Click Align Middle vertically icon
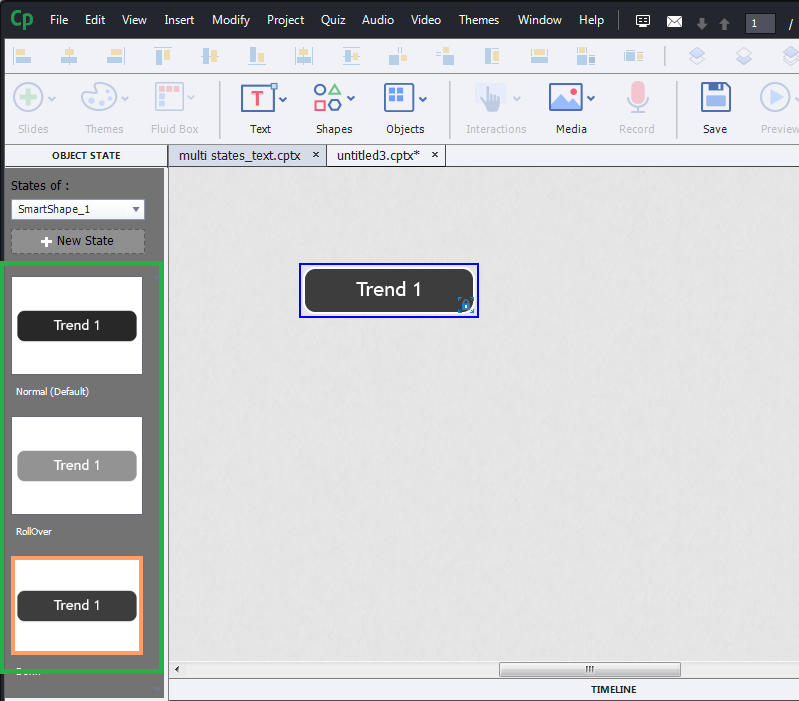 tap(209, 56)
